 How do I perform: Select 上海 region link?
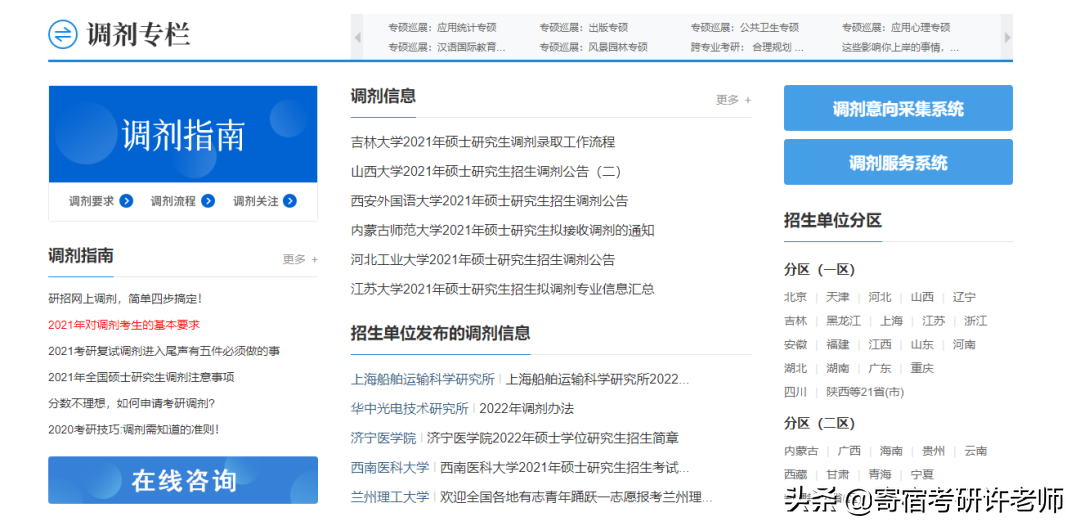891,320
